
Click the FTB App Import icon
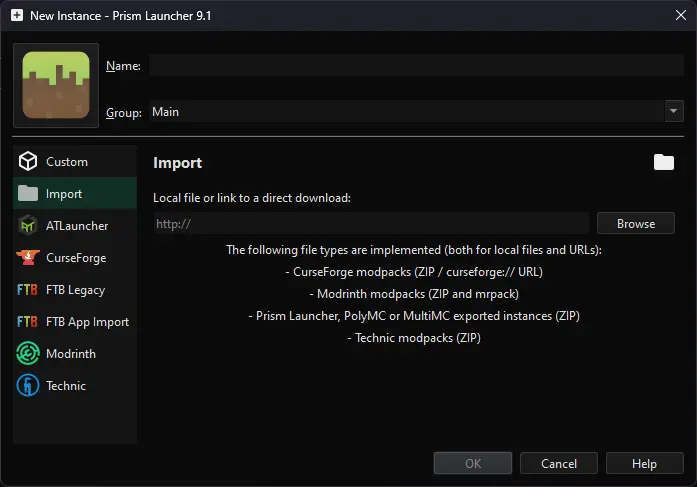(x=28, y=322)
